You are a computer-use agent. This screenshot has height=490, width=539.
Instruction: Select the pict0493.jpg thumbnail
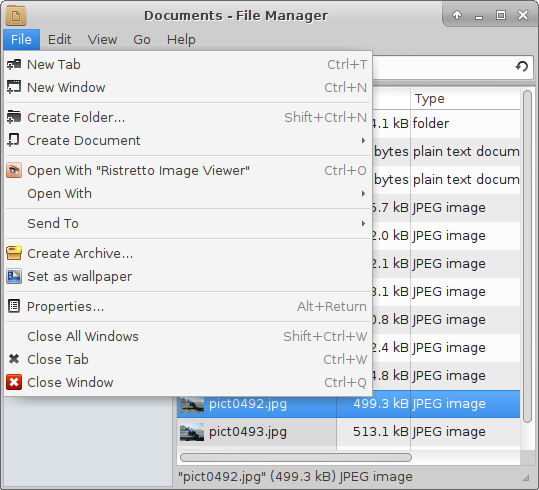tap(192, 432)
